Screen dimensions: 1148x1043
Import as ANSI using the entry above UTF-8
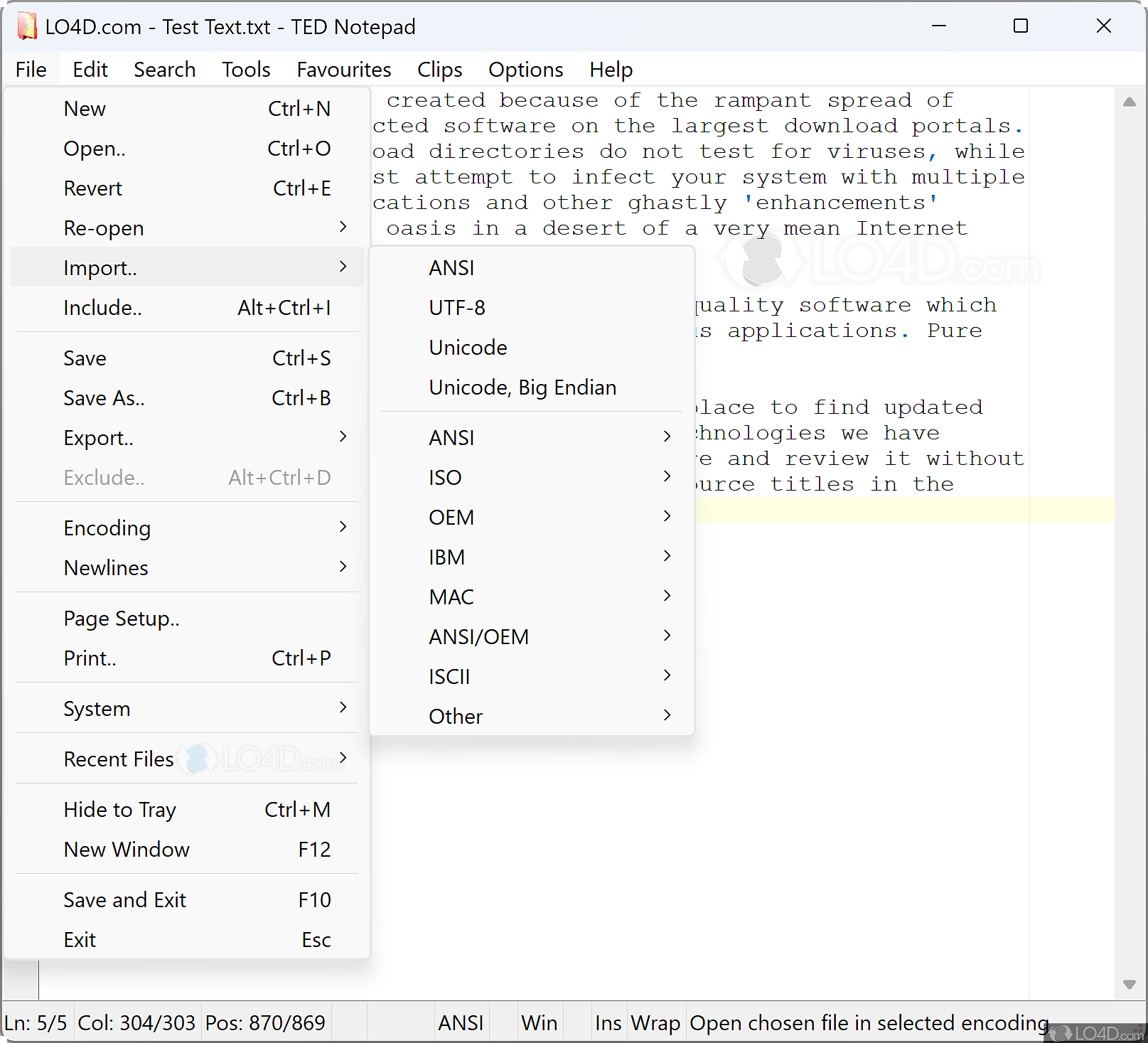point(532,268)
